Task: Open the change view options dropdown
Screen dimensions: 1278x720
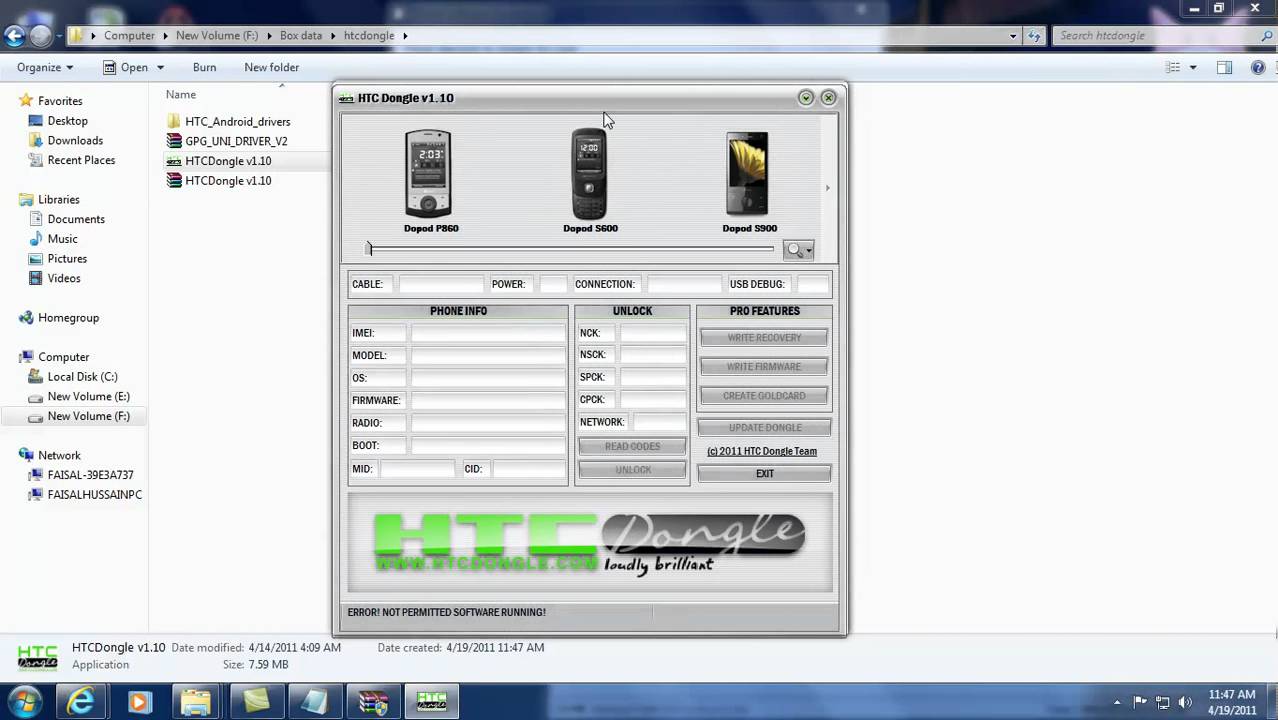Action: 1192,68
